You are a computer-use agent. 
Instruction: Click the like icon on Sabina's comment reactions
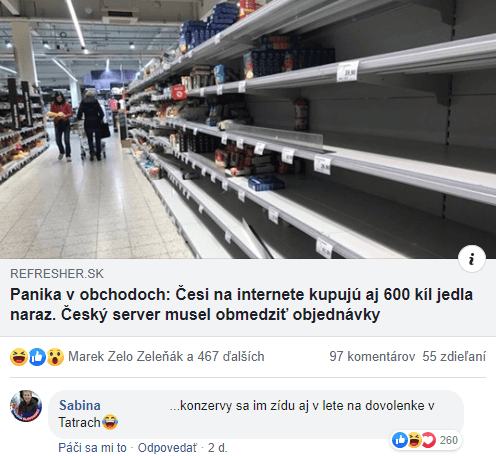click(x=400, y=440)
